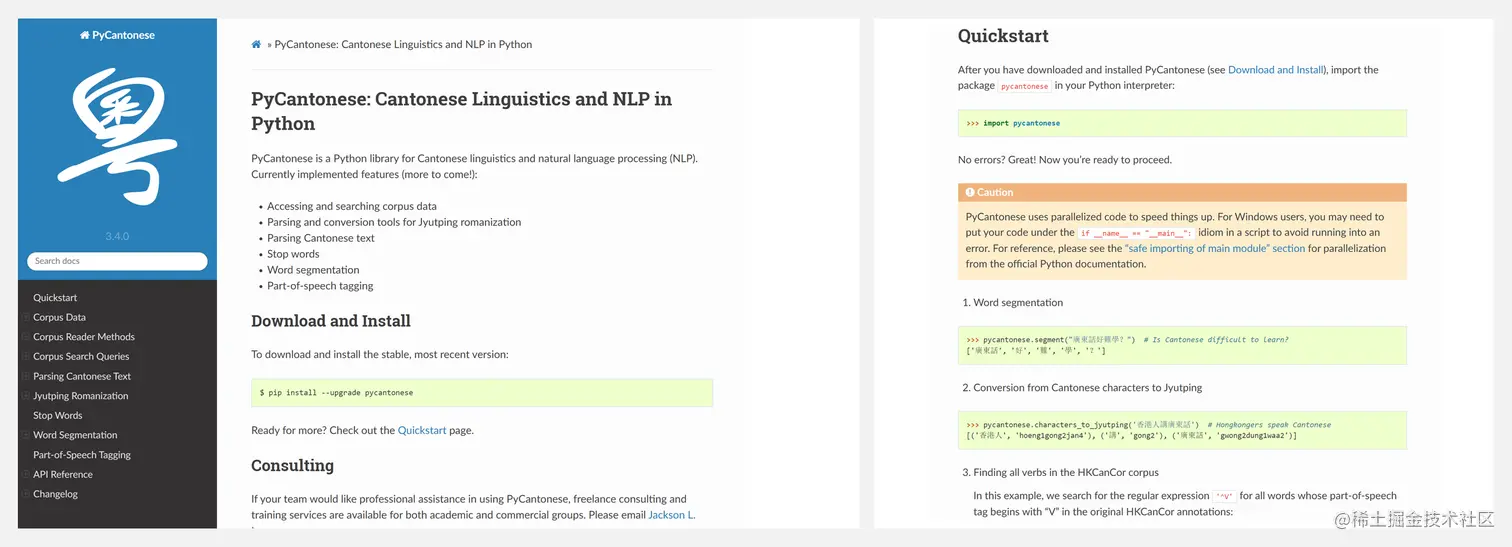Click the exclamation icon in the Caution header
This screenshot has height=547, width=1512.
970,192
